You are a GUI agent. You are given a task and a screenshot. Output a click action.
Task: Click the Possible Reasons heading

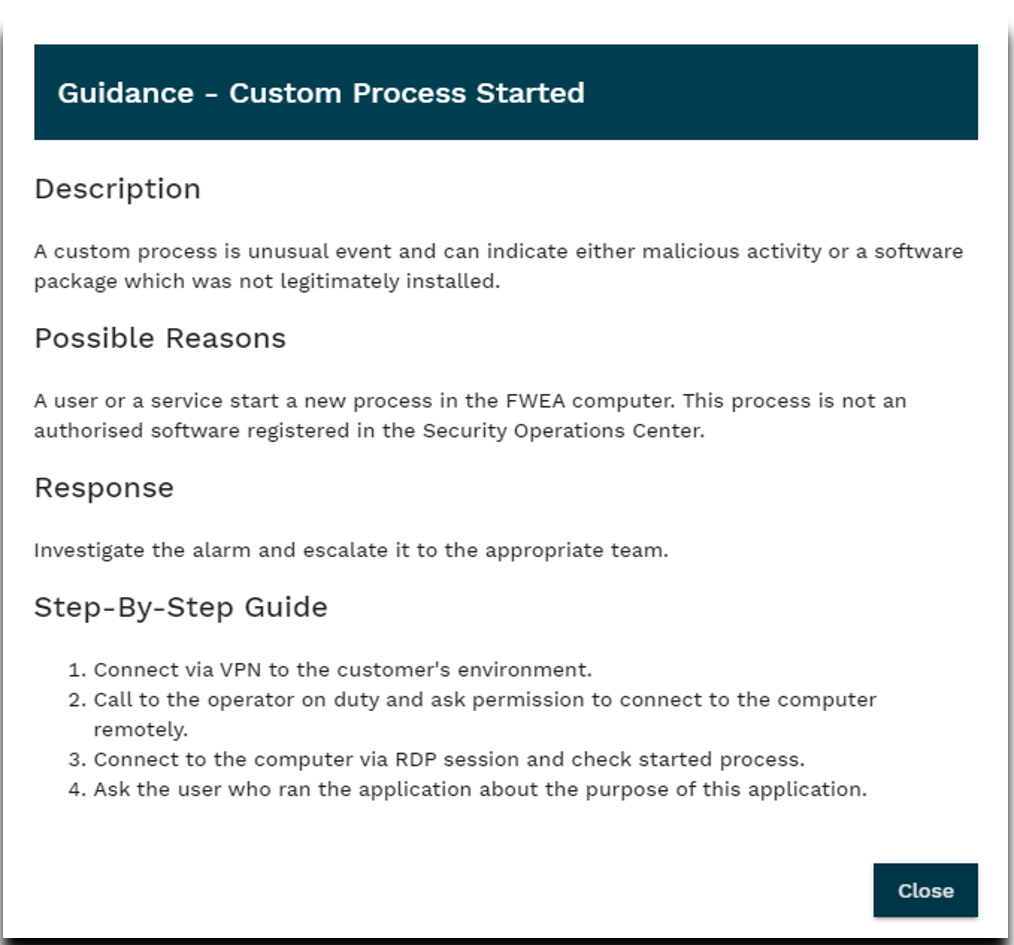[x=160, y=338]
